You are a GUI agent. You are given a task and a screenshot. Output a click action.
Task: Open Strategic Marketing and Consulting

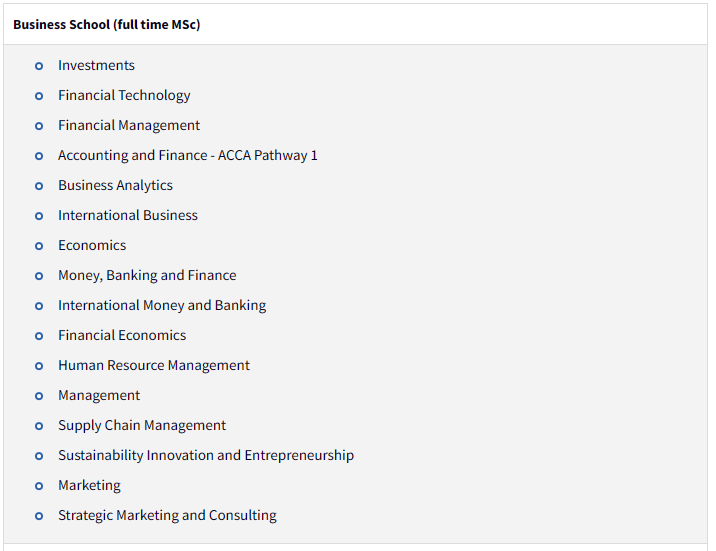point(167,515)
